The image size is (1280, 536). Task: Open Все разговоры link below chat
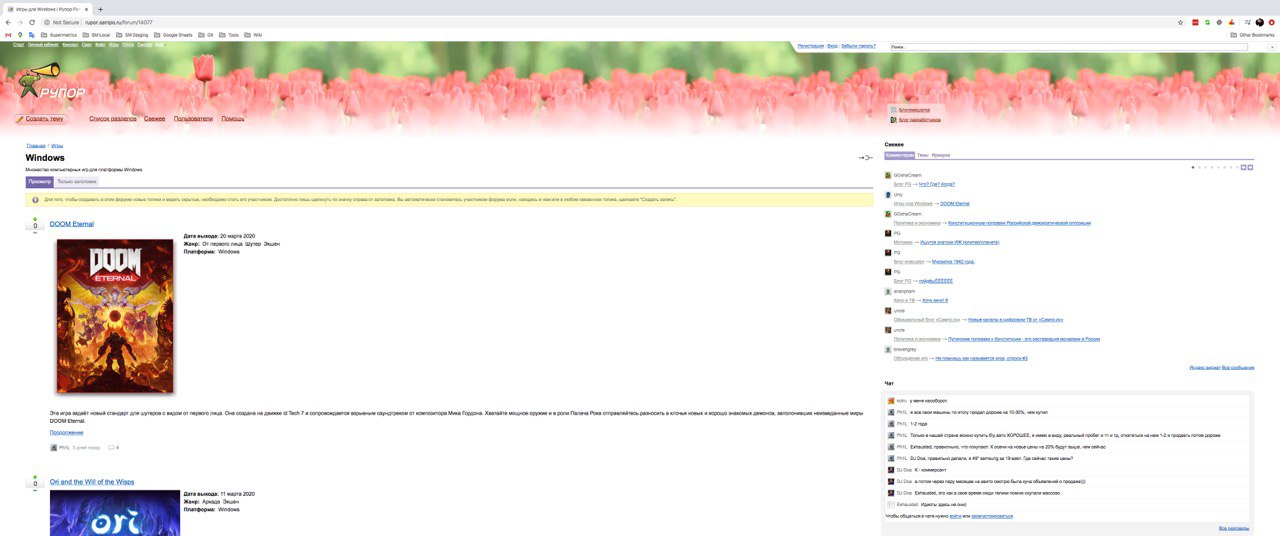(1233, 527)
